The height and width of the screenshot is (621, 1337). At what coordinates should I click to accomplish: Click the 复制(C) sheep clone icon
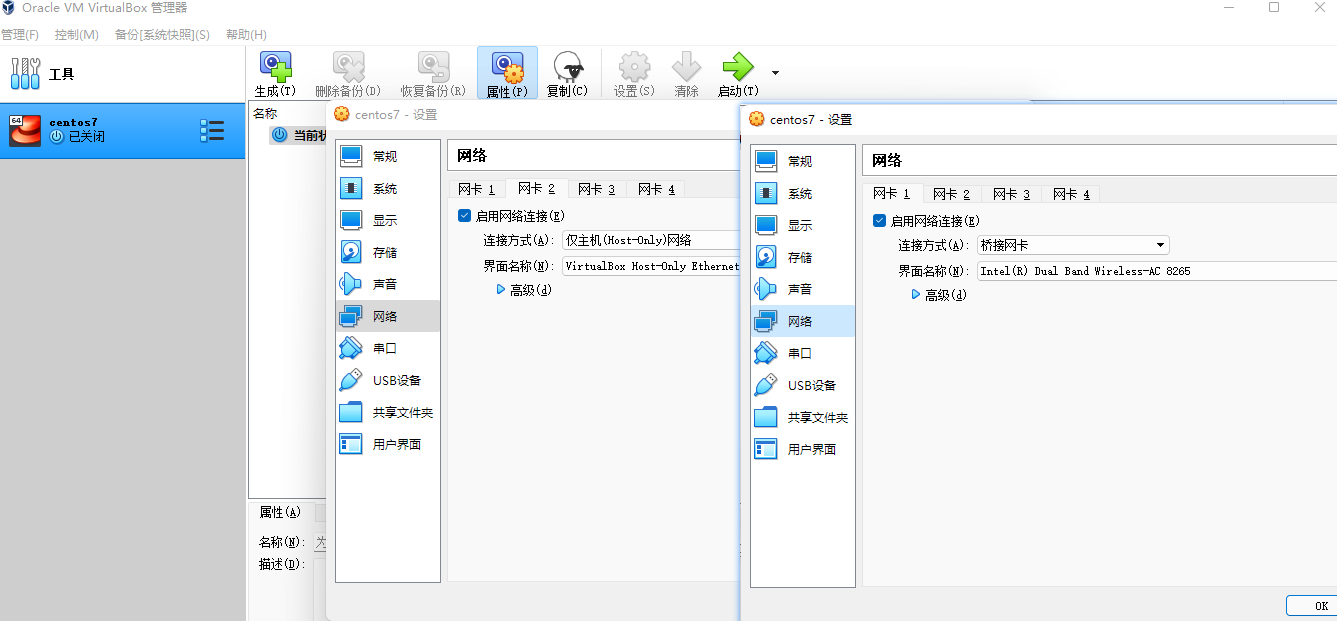[568, 74]
